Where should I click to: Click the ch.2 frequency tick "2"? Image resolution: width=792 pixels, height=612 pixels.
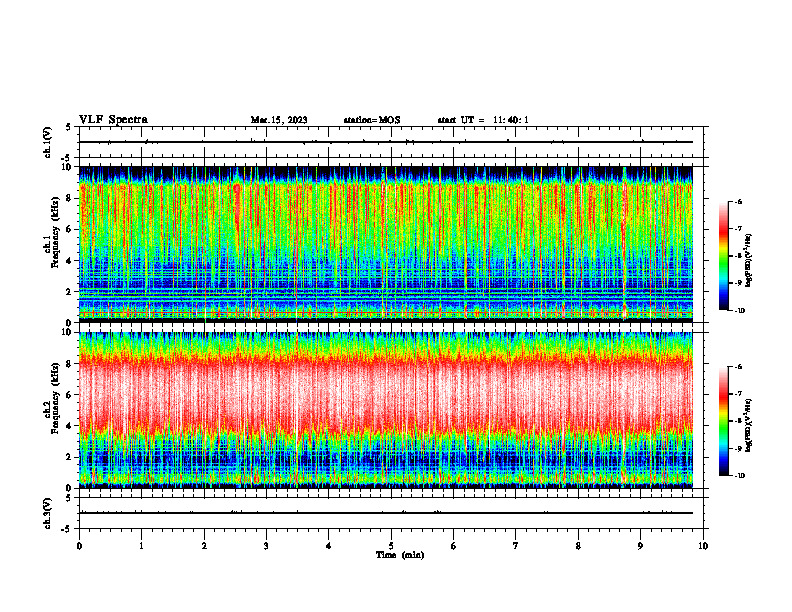[70, 457]
